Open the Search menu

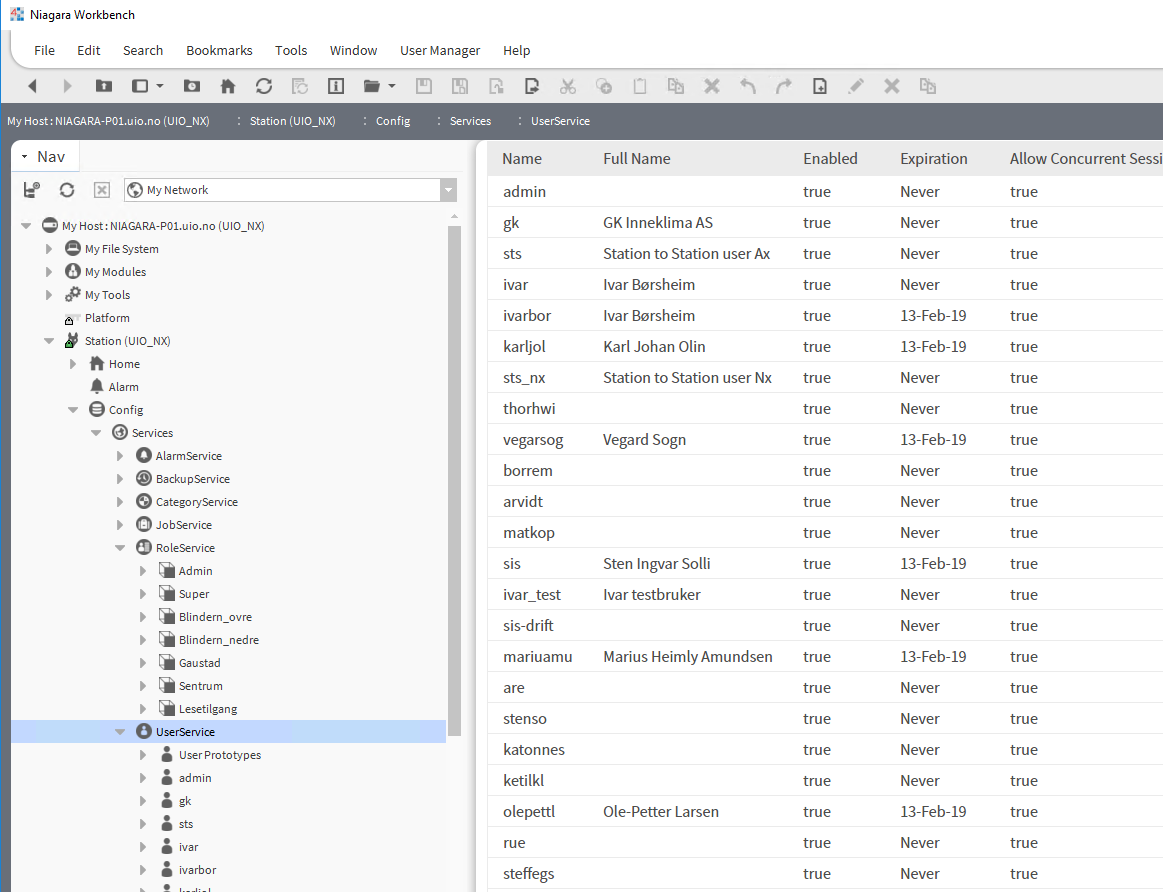[143, 50]
